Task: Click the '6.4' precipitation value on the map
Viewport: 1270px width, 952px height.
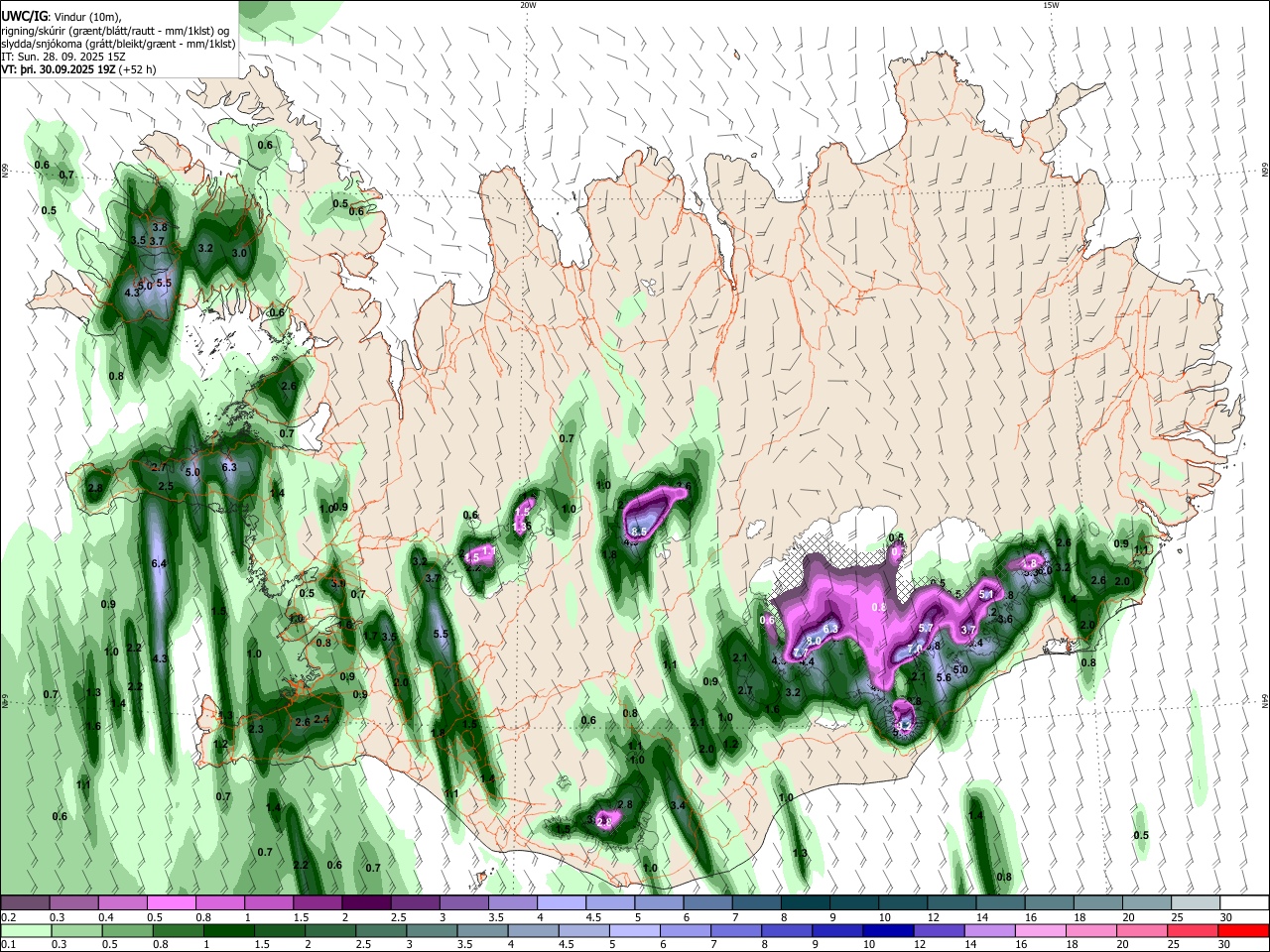Action: [x=158, y=563]
